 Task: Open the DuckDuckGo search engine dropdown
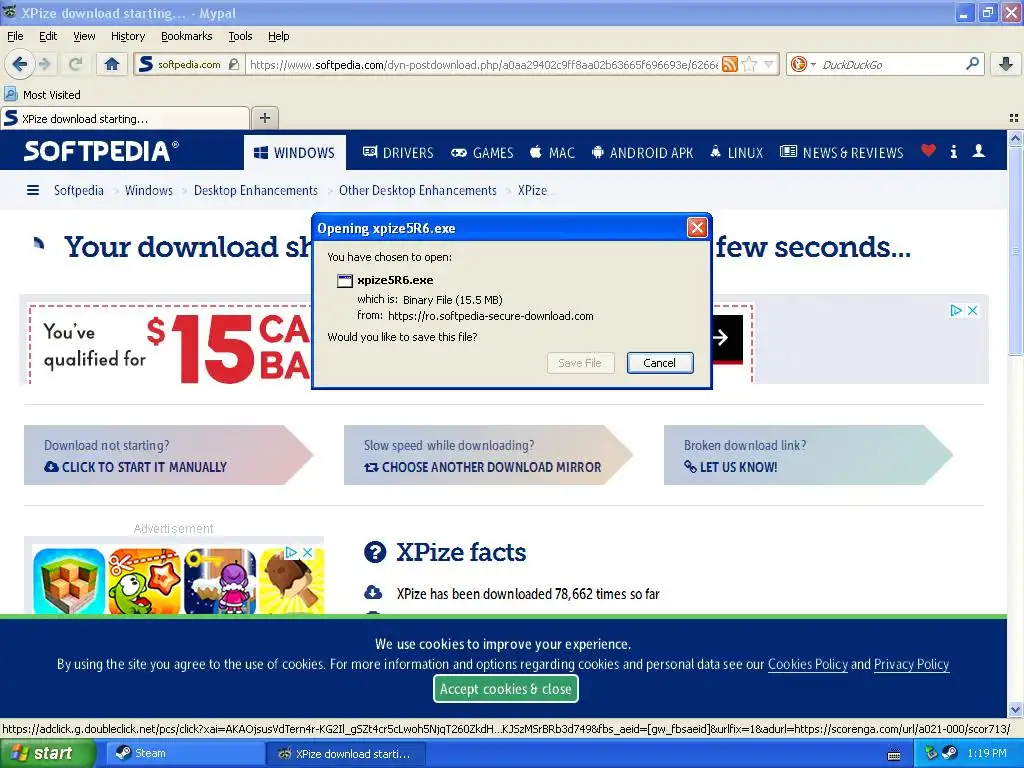coord(803,64)
